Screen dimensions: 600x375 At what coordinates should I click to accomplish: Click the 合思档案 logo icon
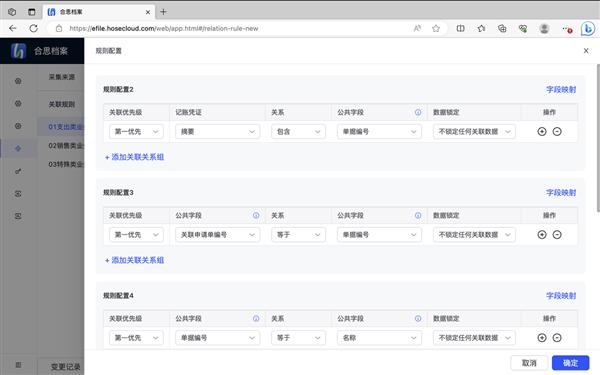18,51
